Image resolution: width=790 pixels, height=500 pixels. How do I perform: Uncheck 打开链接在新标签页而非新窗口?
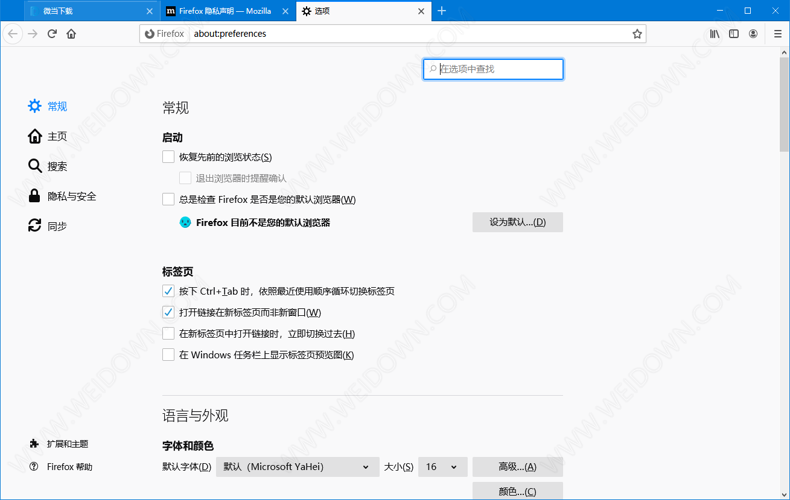[x=168, y=312]
